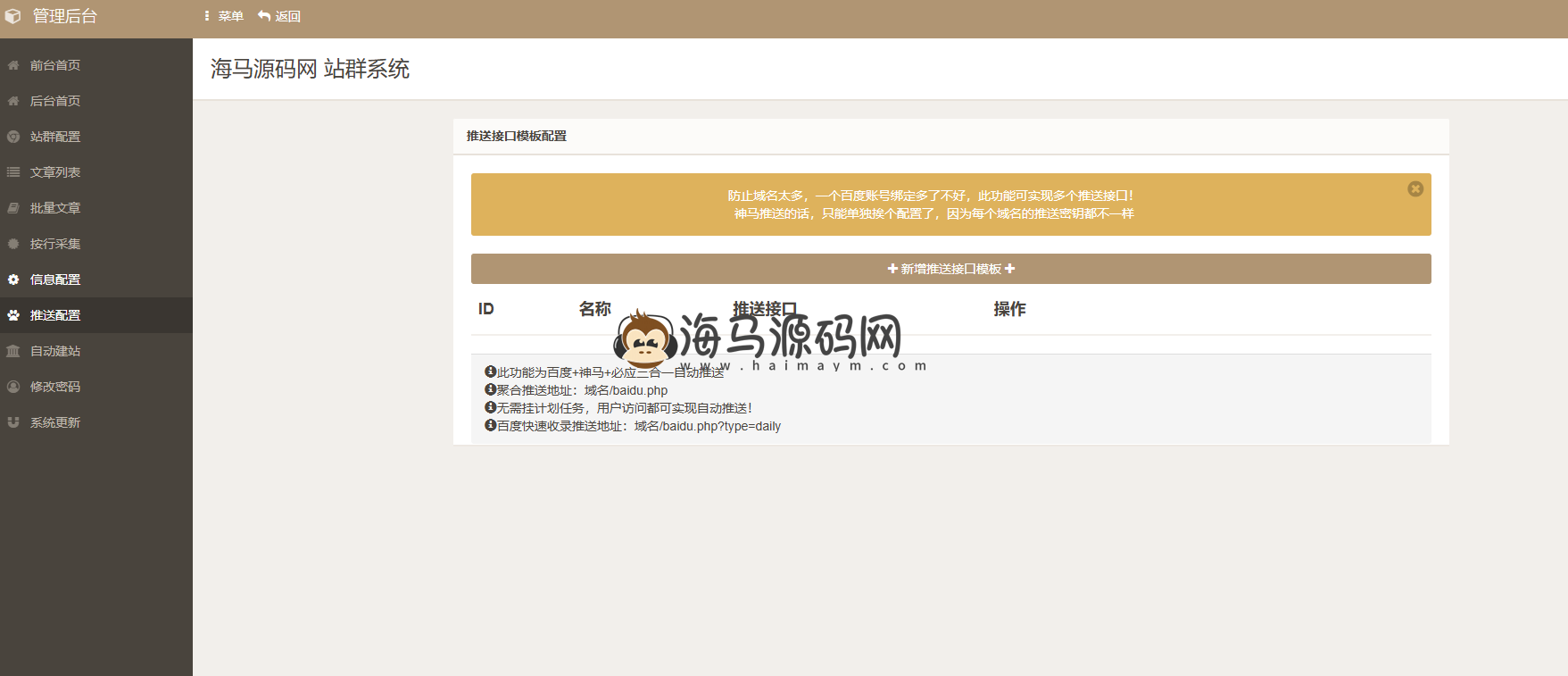Image resolution: width=1568 pixels, height=676 pixels.
Task: Click 返回 to go back
Action: [x=279, y=16]
